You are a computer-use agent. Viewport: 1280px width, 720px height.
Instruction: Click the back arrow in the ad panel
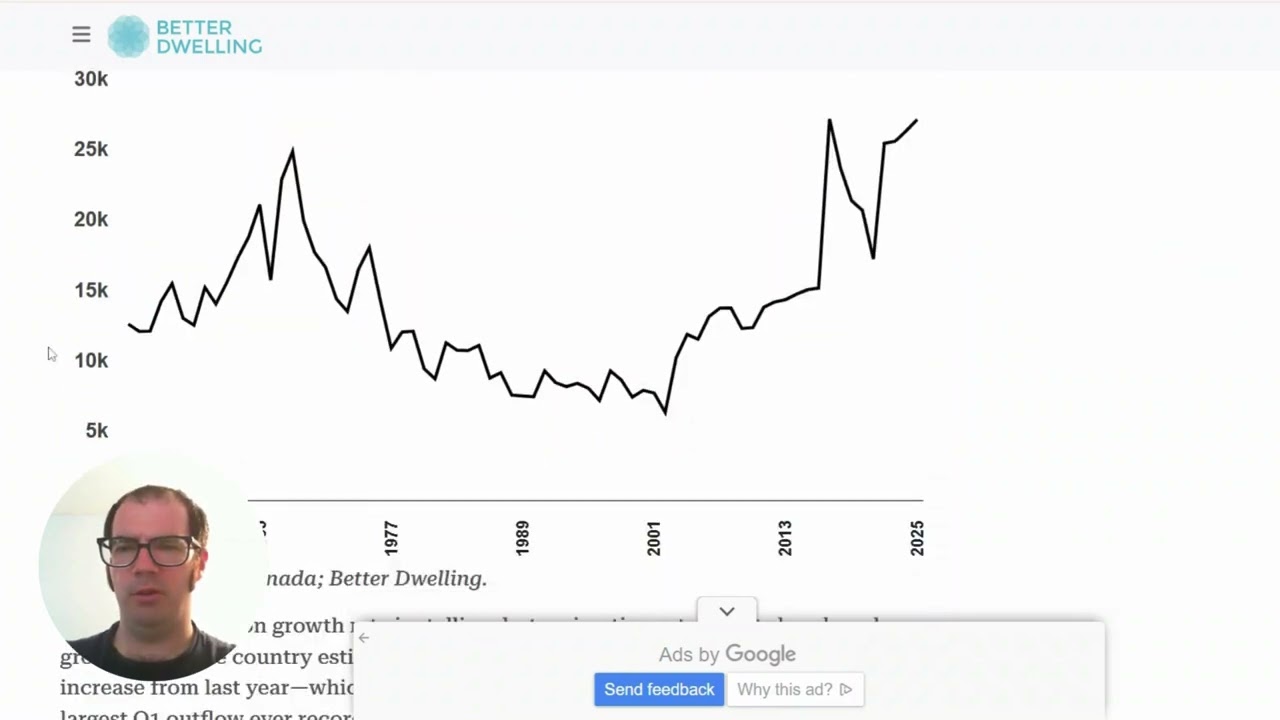coord(364,637)
